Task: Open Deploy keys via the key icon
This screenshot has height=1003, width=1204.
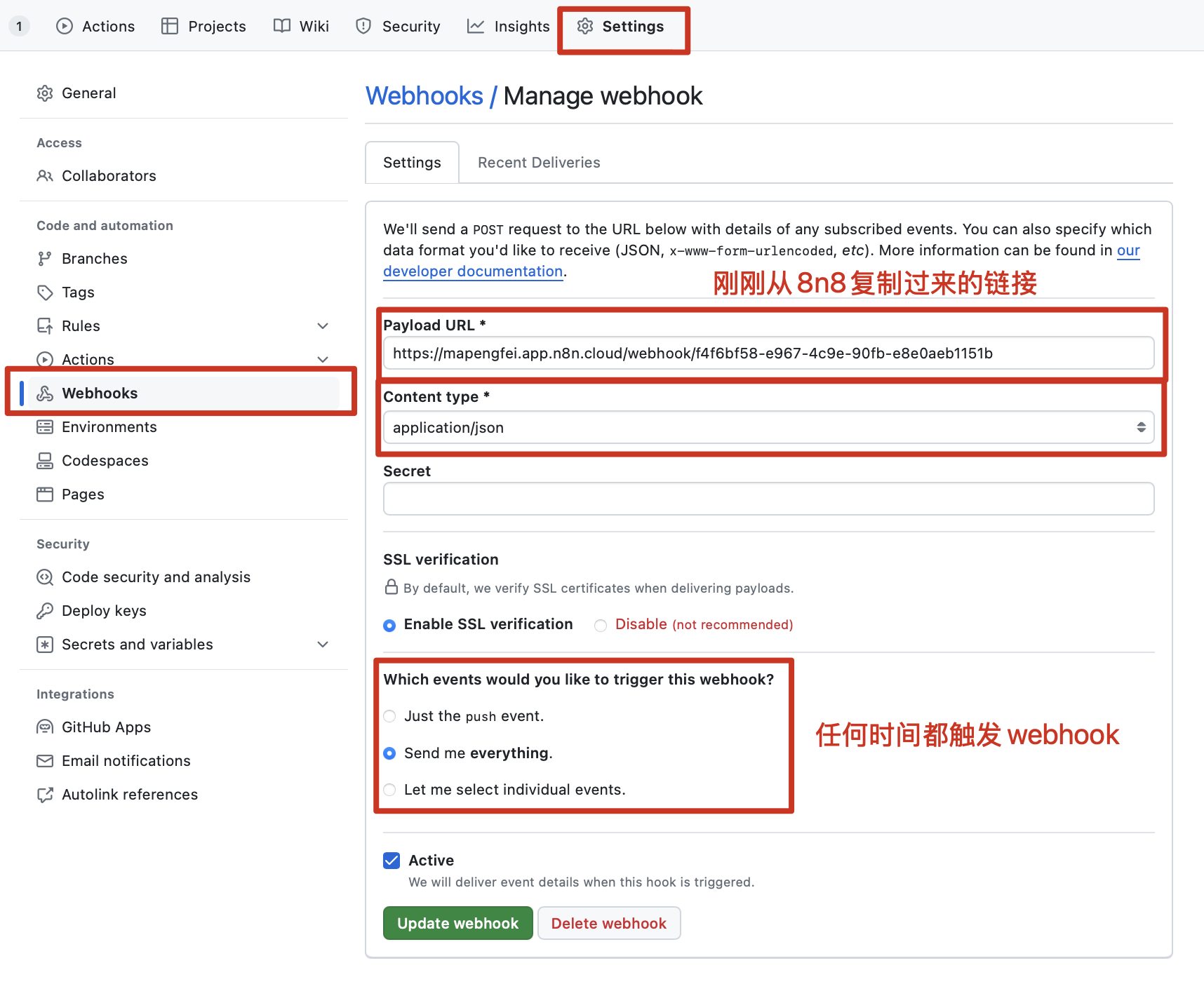Action: point(45,610)
